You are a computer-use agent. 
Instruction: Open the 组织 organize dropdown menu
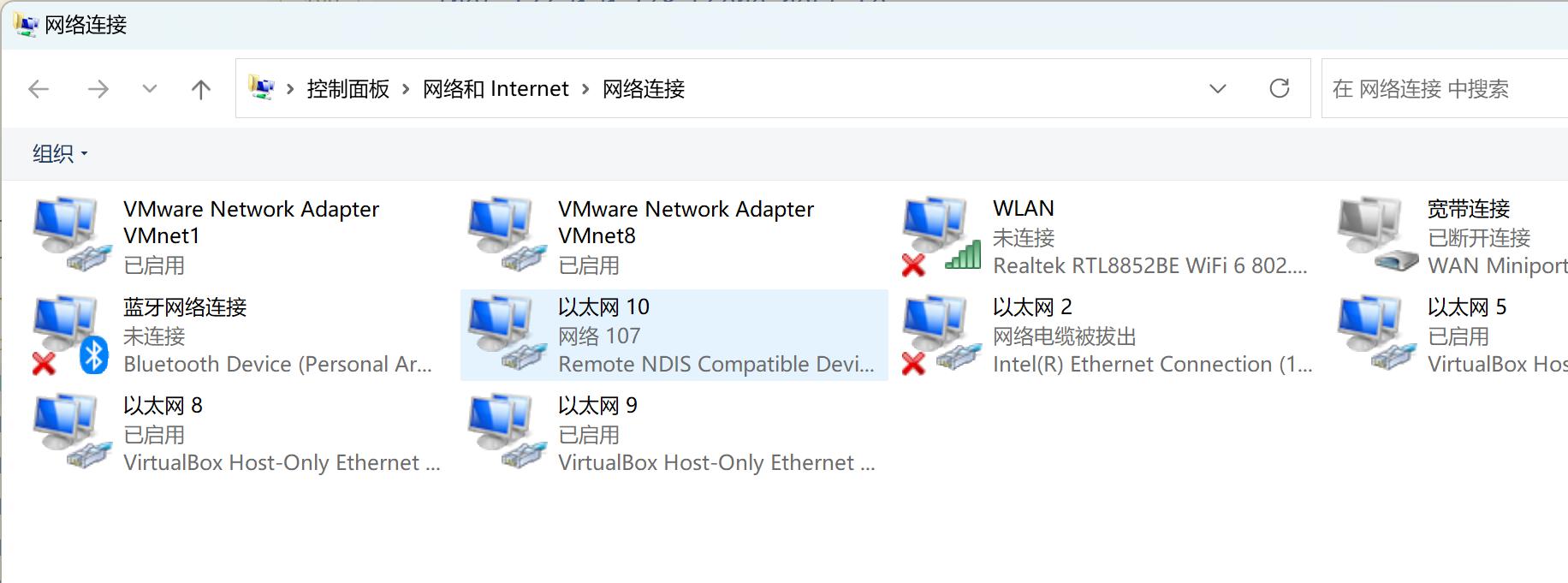click(x=60, y=154)
